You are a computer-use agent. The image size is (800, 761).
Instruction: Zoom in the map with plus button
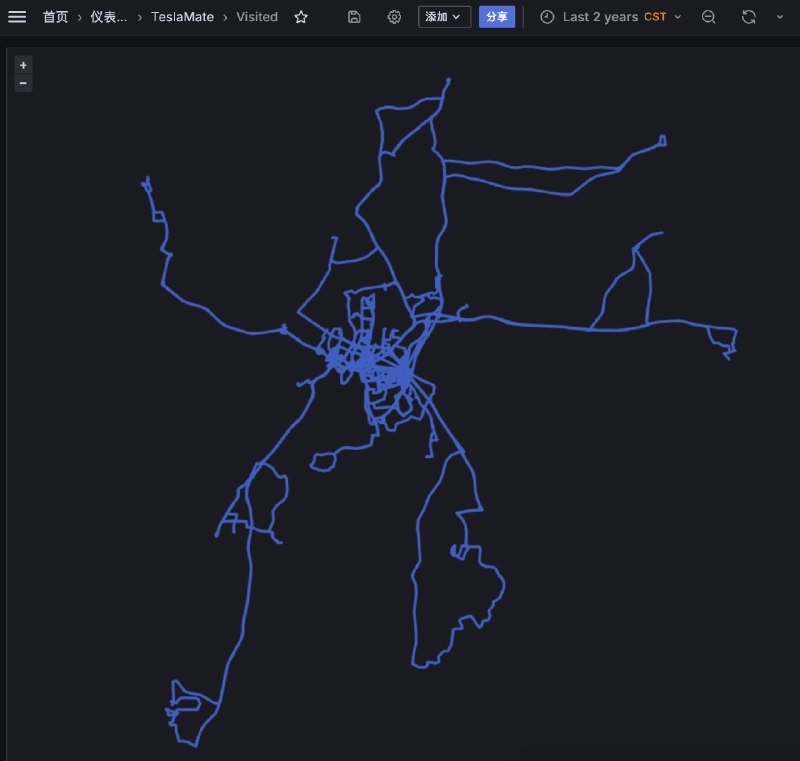pos(23,65)
